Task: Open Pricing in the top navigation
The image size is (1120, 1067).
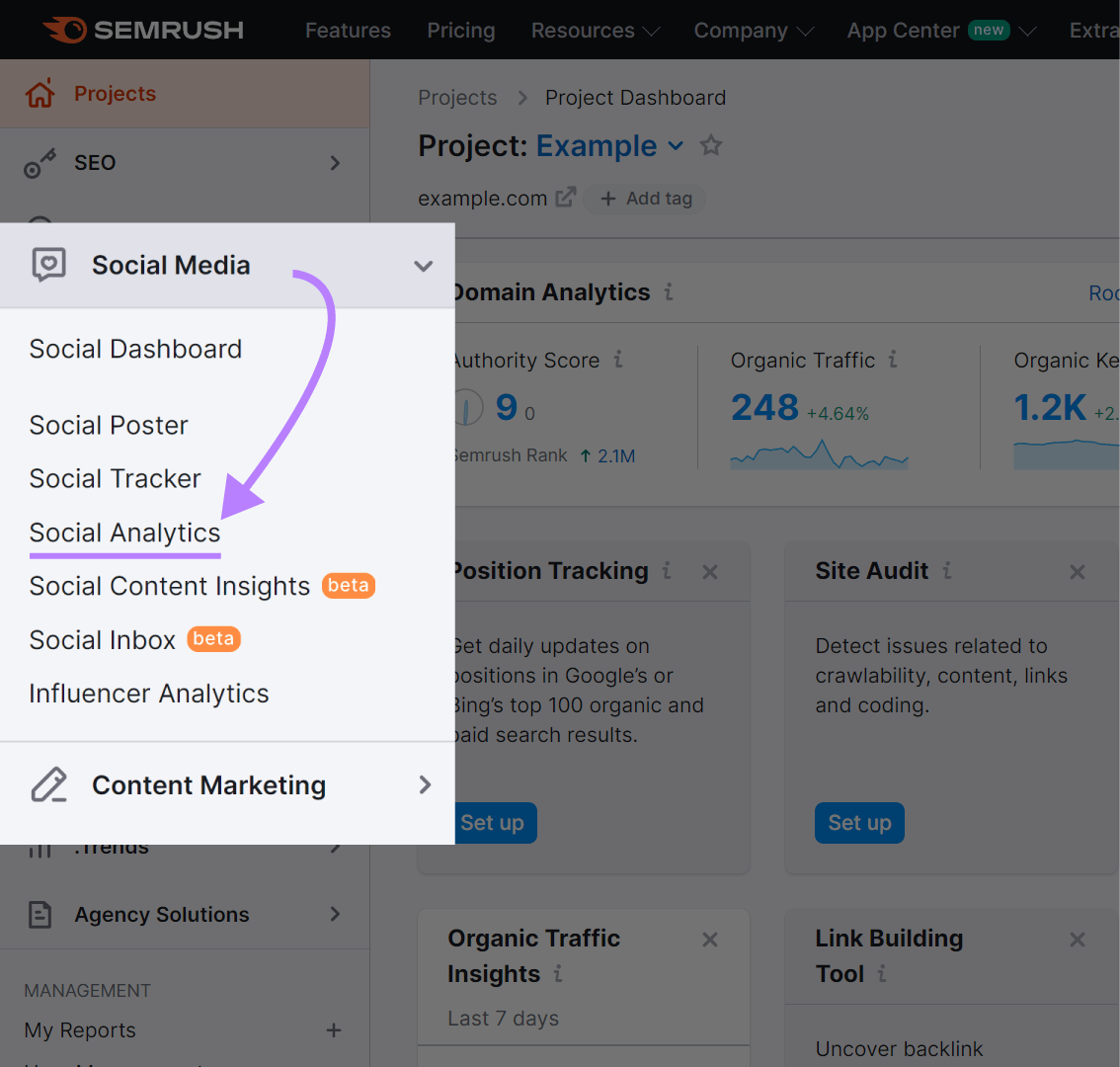Action: click(x=460, y=30)
